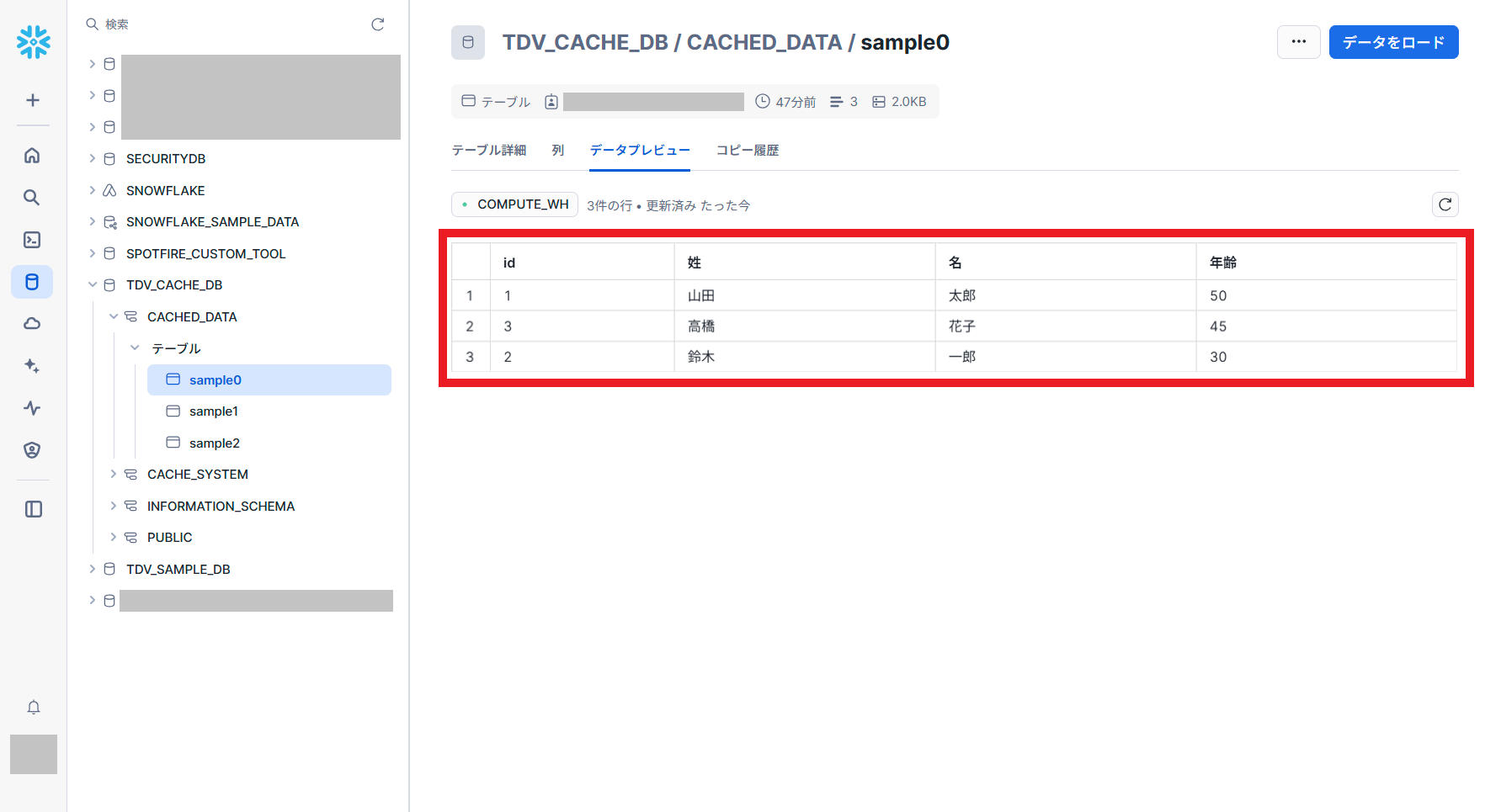Screen dimensions: 1501x812
Task: Expand the PUBLIC schema
Action: (x=114, y=537)
